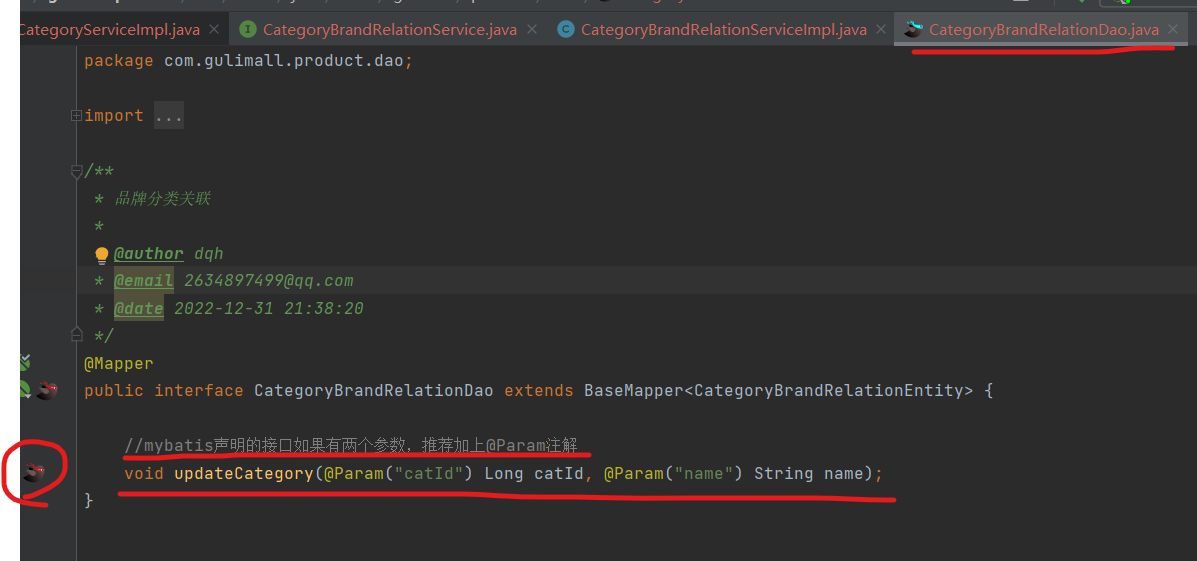Click the date 2022-12-31 21:38:20
The height and width of the screenshot is (561, 1197).
click(x=269, y=308)
